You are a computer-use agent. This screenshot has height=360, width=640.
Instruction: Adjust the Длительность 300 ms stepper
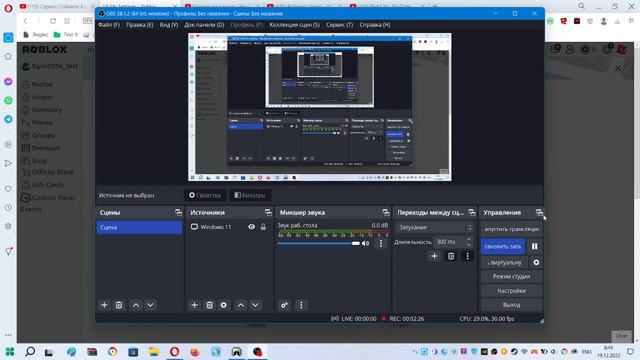[469, 242]
